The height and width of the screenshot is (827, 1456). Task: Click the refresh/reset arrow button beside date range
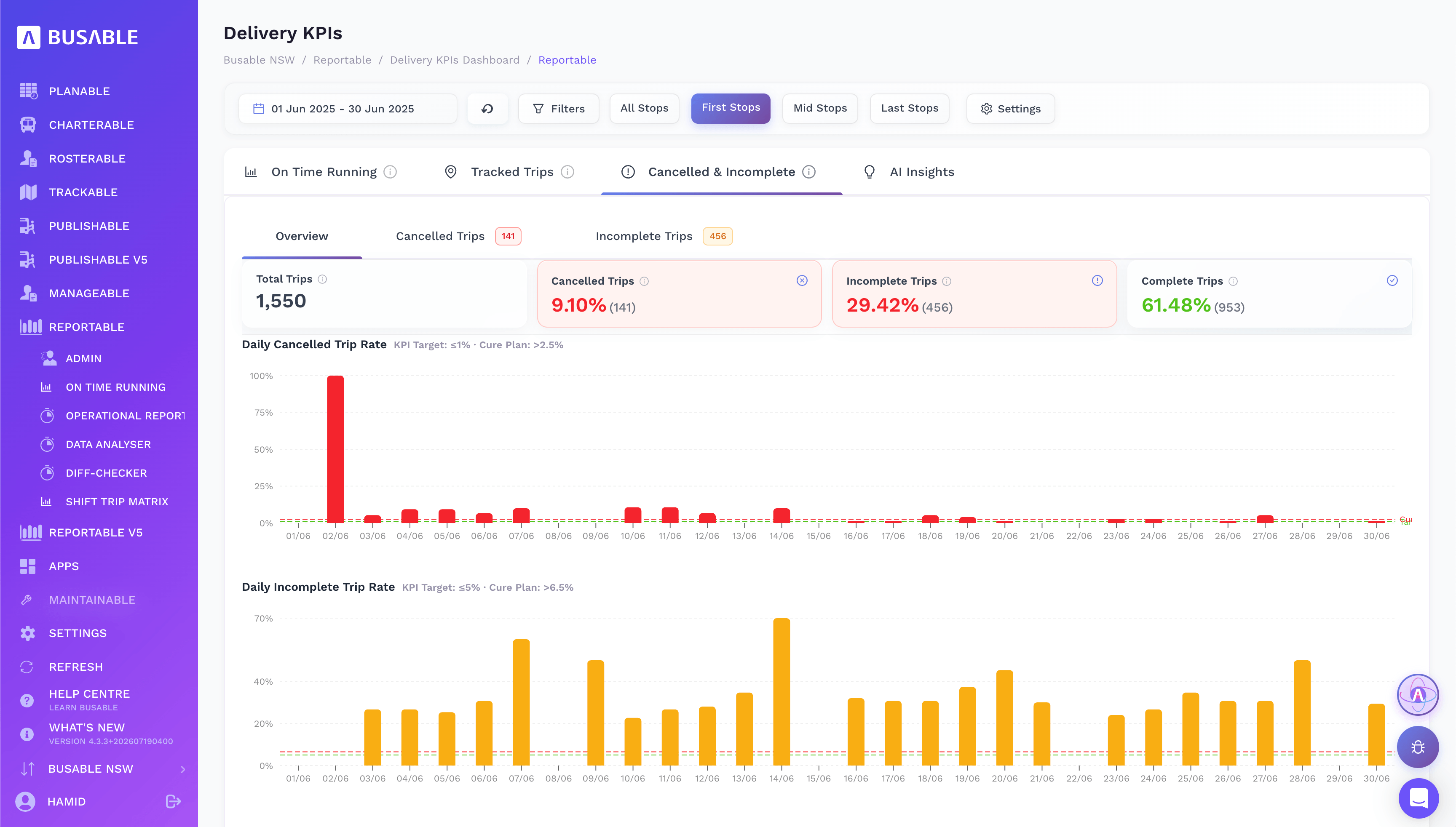click(487, 109)
